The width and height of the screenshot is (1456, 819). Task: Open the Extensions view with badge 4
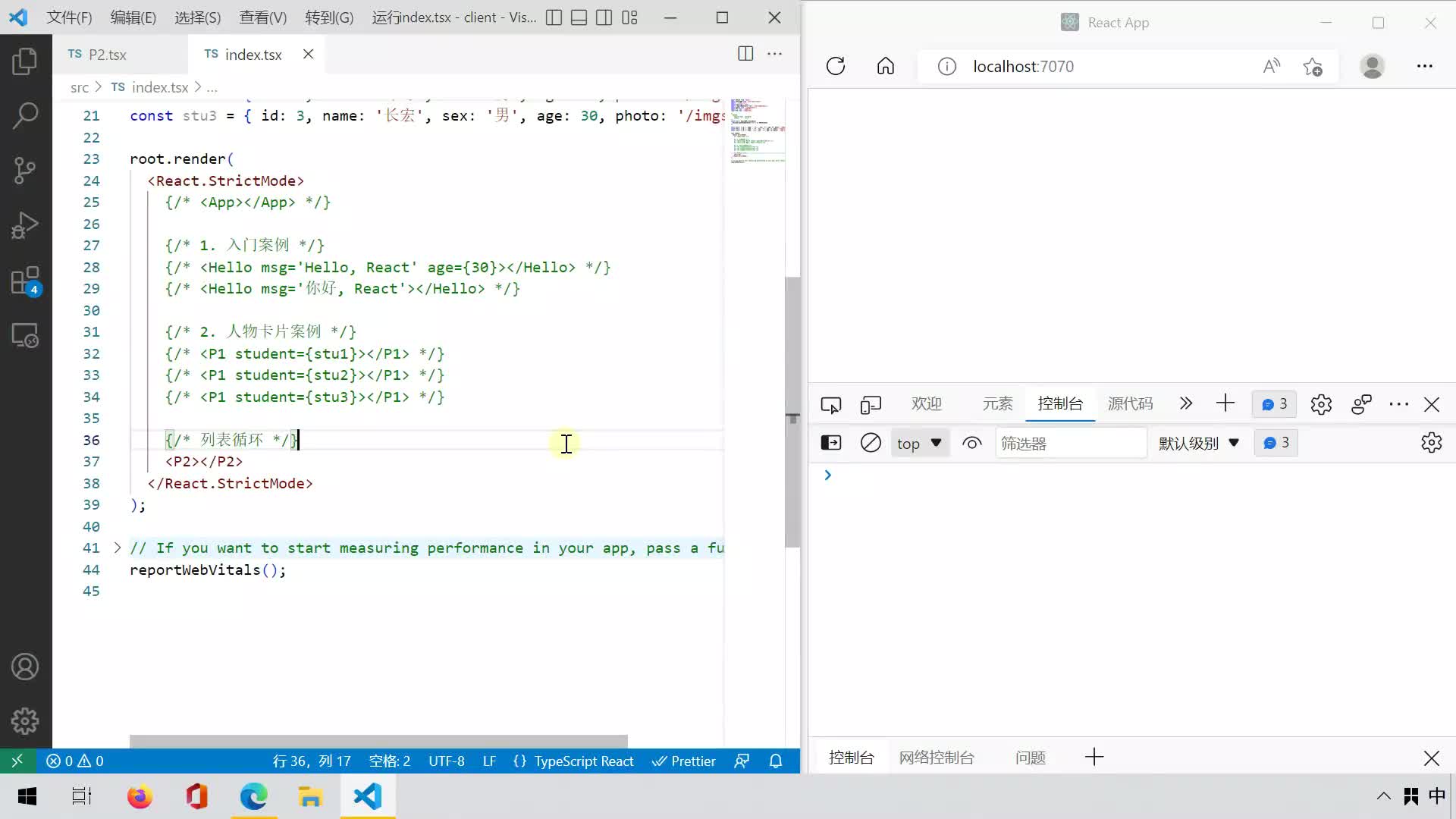click(25, 281)
